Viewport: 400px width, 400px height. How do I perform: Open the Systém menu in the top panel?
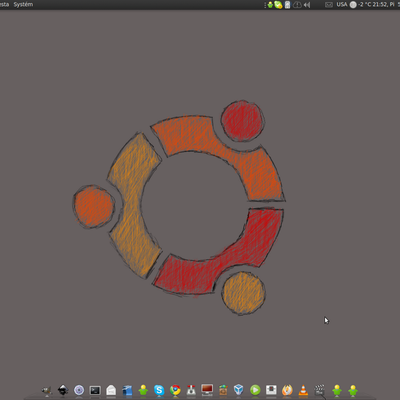pos(23,4)
